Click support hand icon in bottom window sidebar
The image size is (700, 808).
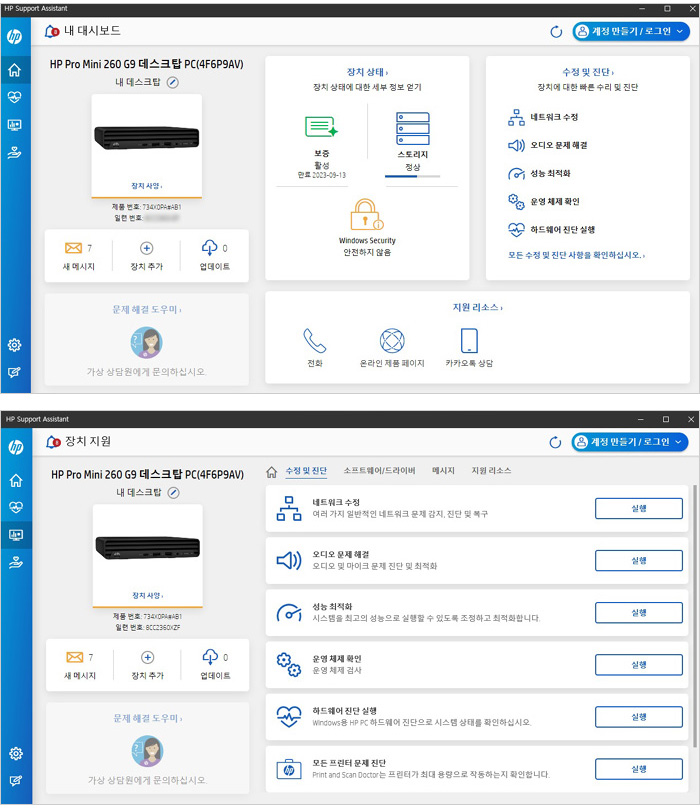16,562
